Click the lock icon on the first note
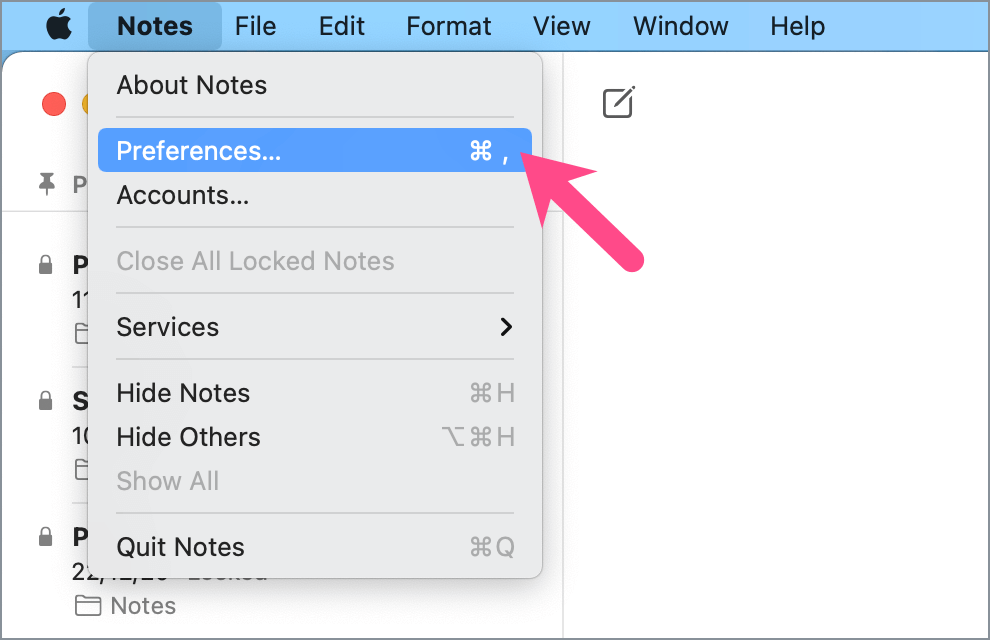This screenshot has width=990, height=640. click(45, 264)
